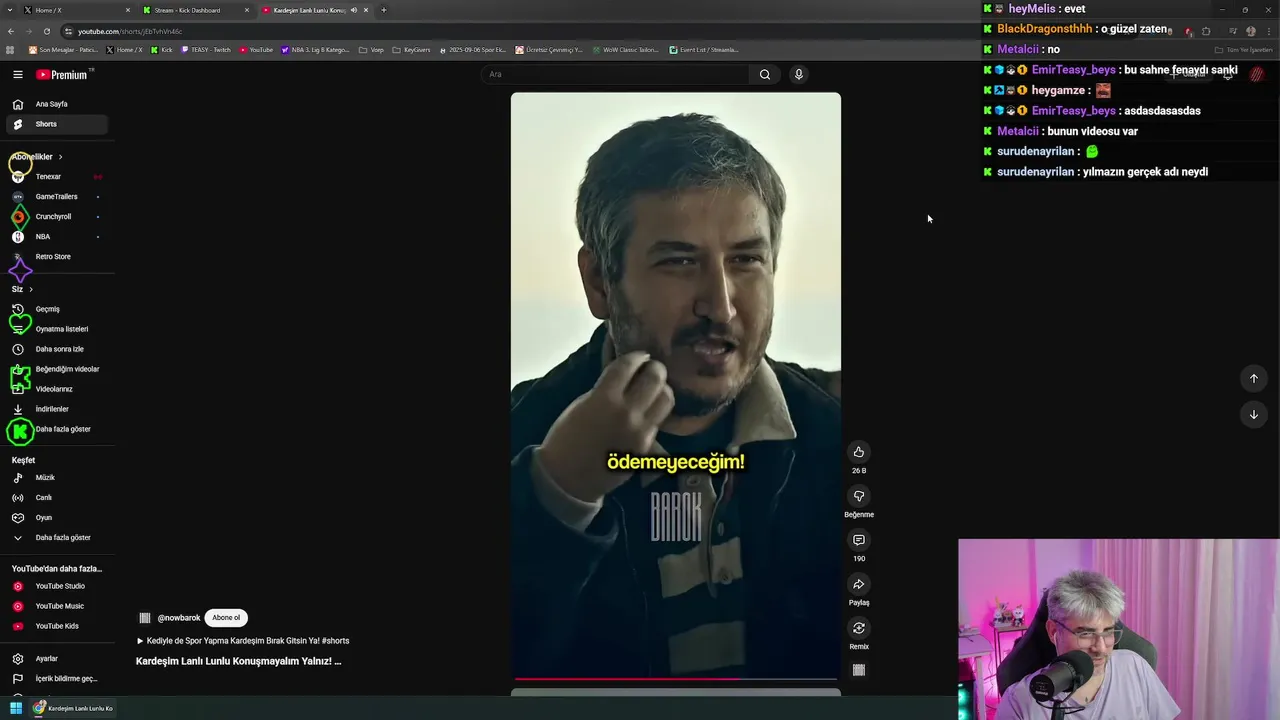Image resolution: width=1280 pixels, height=720 pixels.
Task: Open the TEASY - Twitch bookmark
Action: [205, 50]
